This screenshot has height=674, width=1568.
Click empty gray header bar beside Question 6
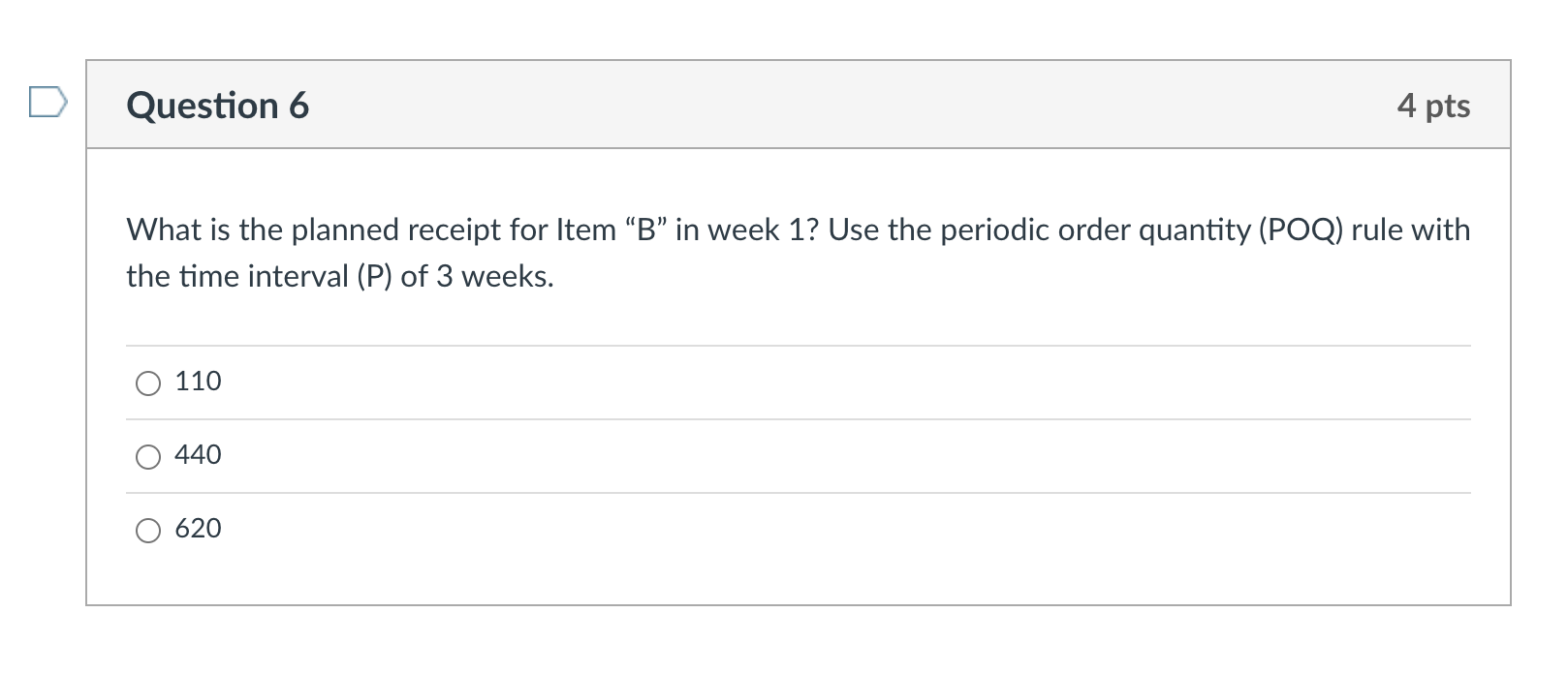click(824, 106)
